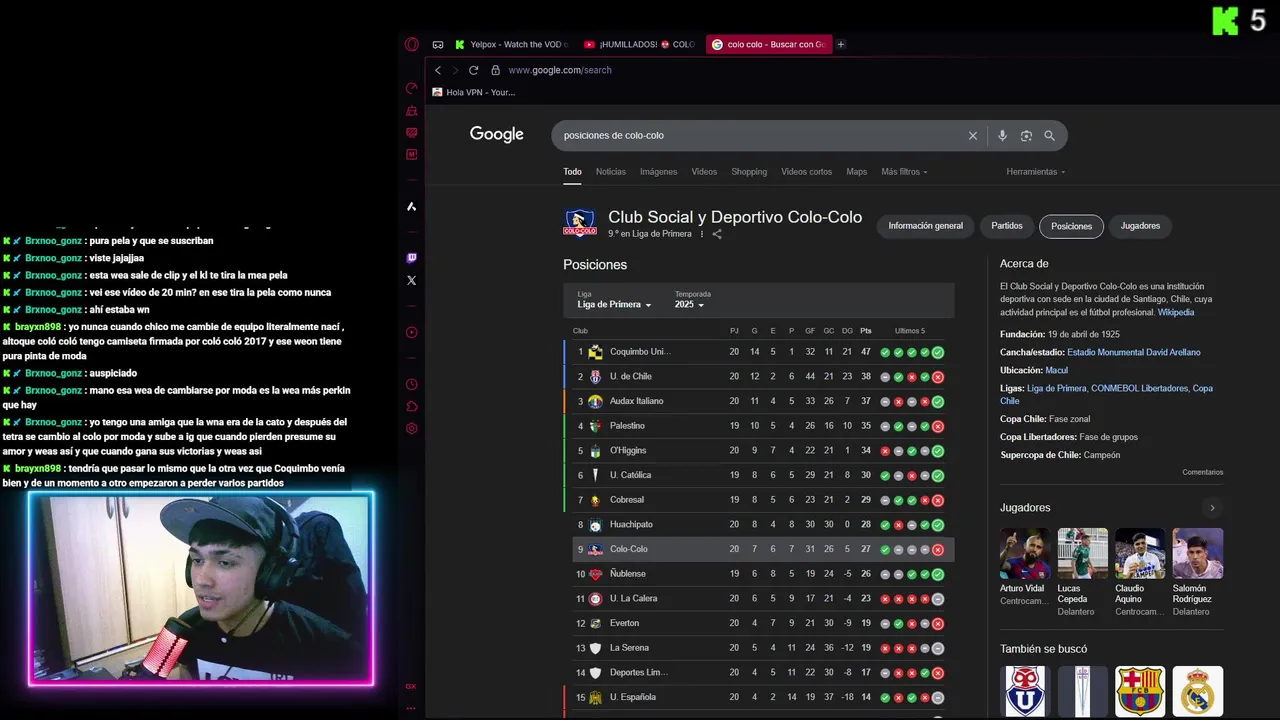Select the Posiciones button
1280x720 pixels.
(1071, 226)
